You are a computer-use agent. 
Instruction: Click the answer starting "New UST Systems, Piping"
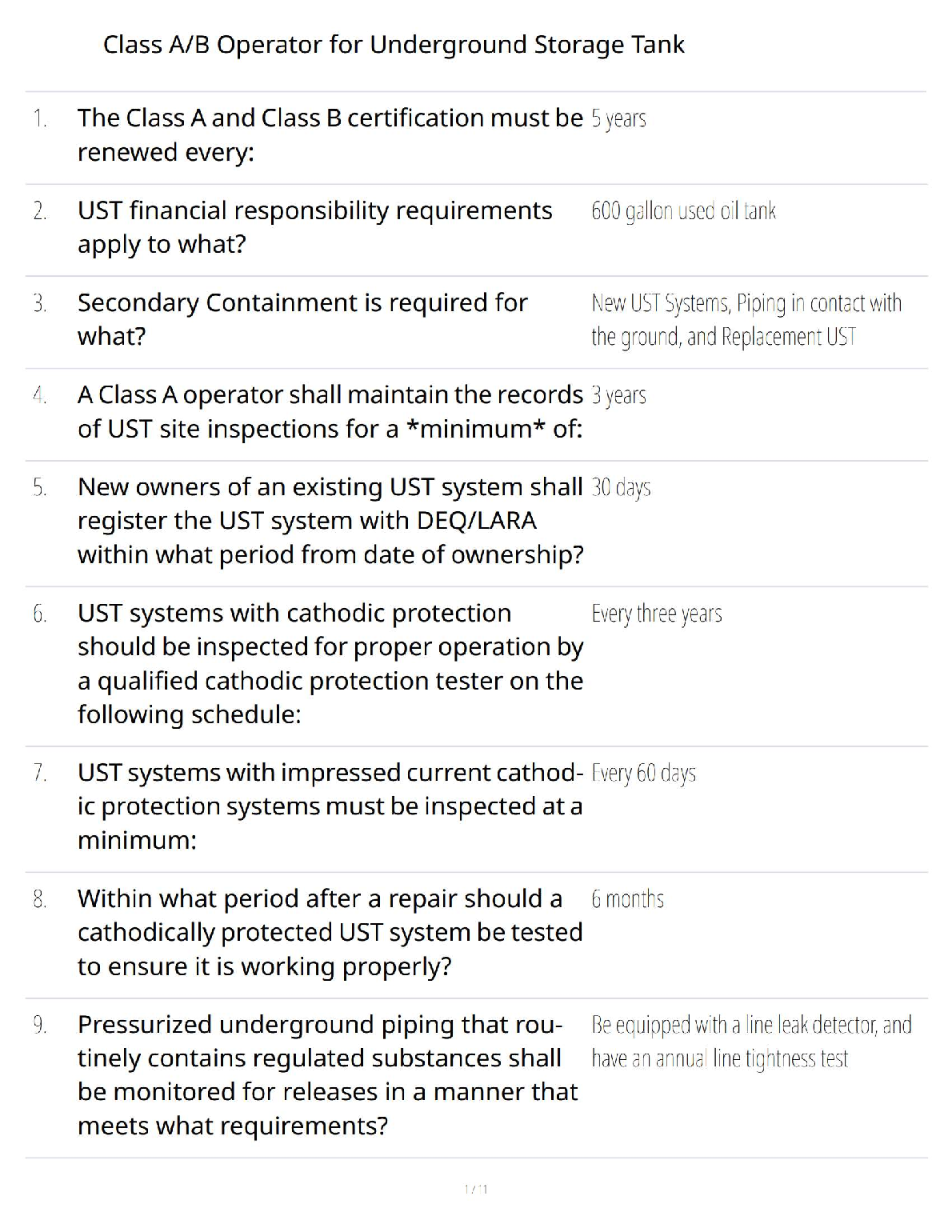coord(746,320)
